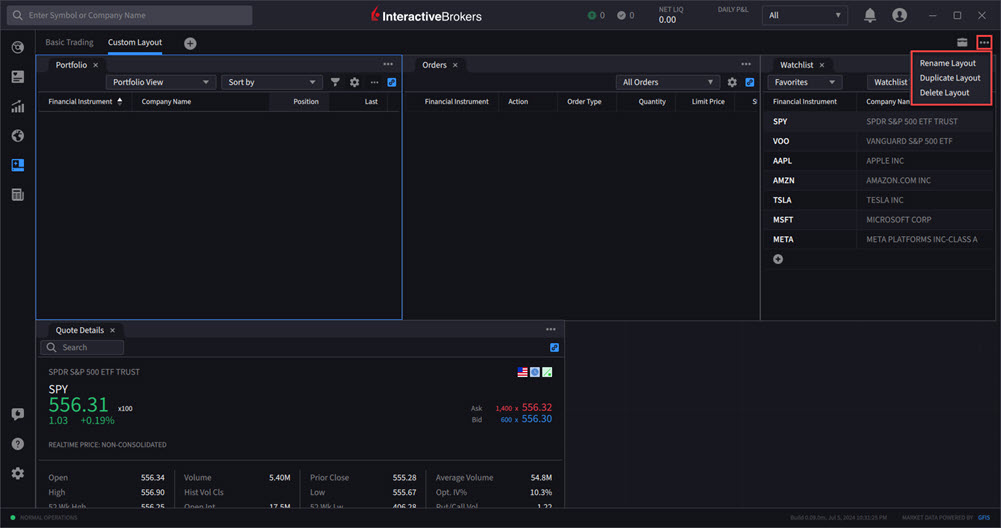Click the Portfolio toolbar more-options dots

click(x=374, y=82)
